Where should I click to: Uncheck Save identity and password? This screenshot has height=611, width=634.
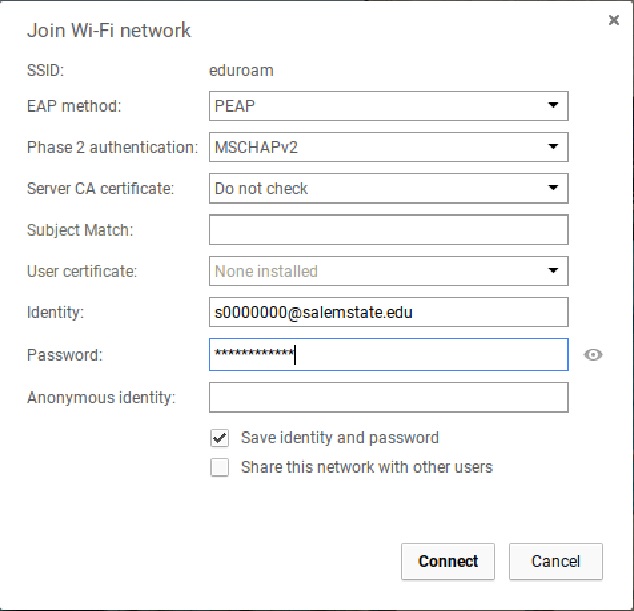(220, 438)
